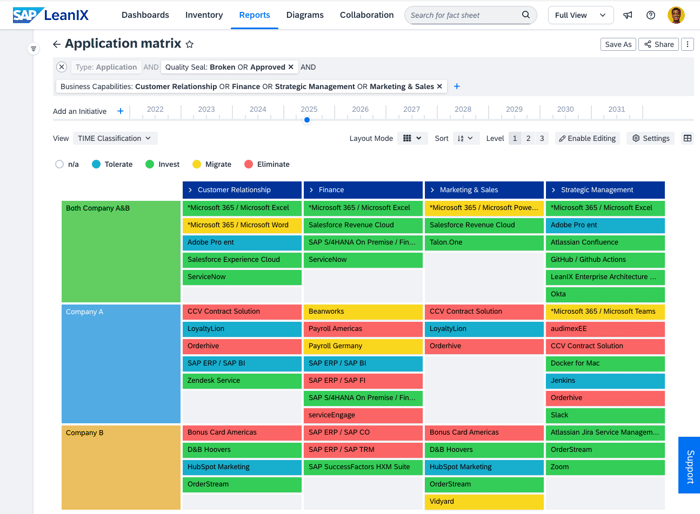Select Level 1
The width and height of the screenshot is (700, 514).
click(515, 138)
